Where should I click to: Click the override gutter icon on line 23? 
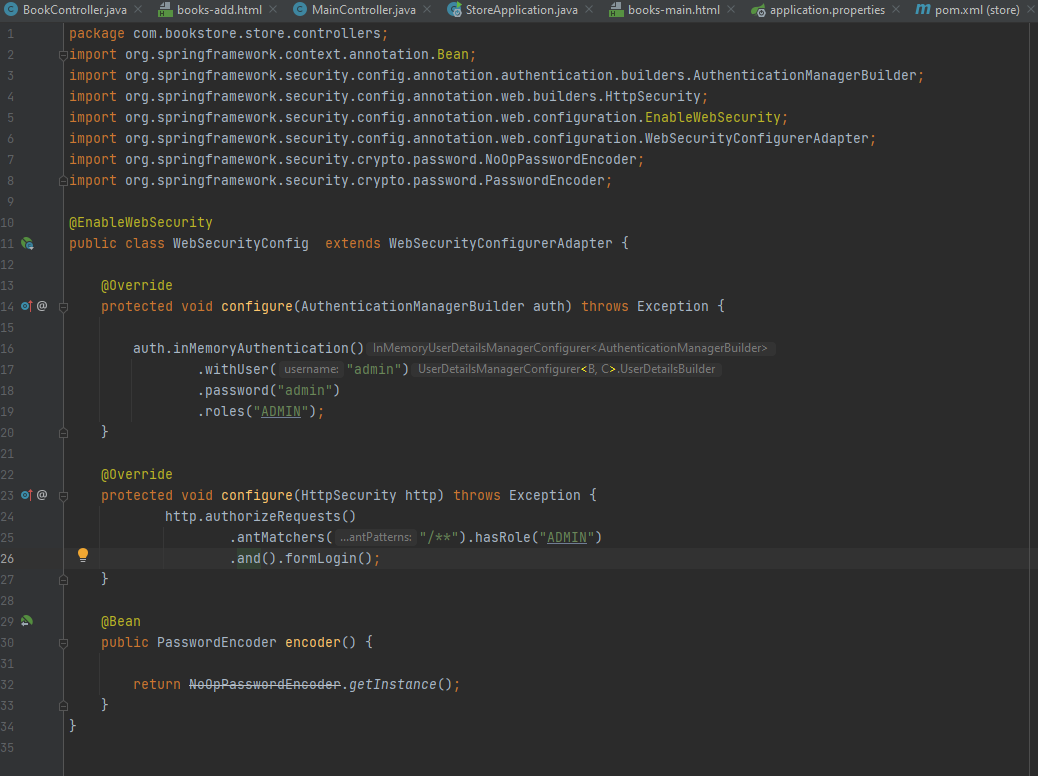pyautogui.click(x=26, y=495)
